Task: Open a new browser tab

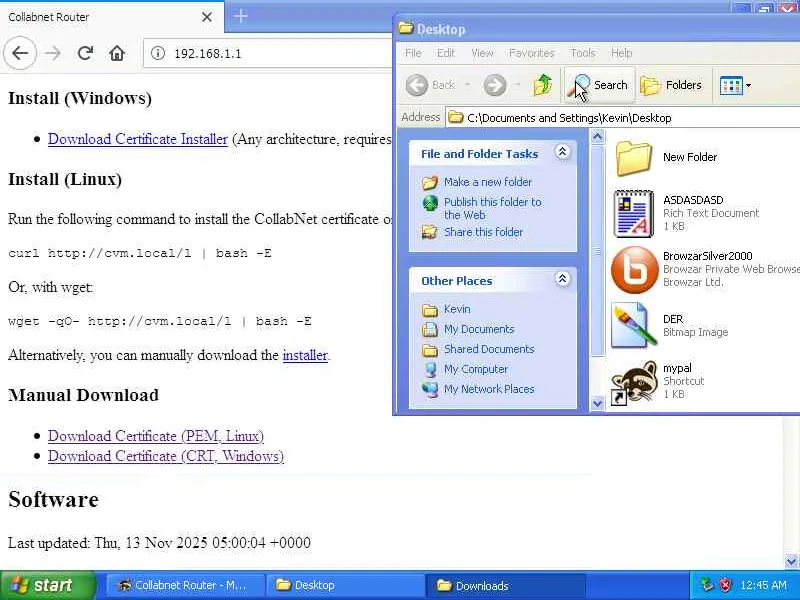Action: coord(240,16)
